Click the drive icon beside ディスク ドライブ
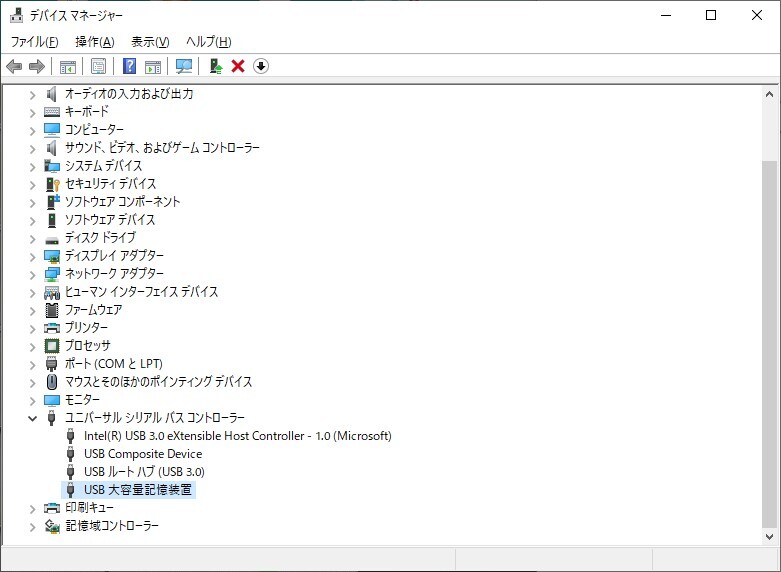Image resolution: width=781 pixels, height=572 pixels. coord(52,240)
